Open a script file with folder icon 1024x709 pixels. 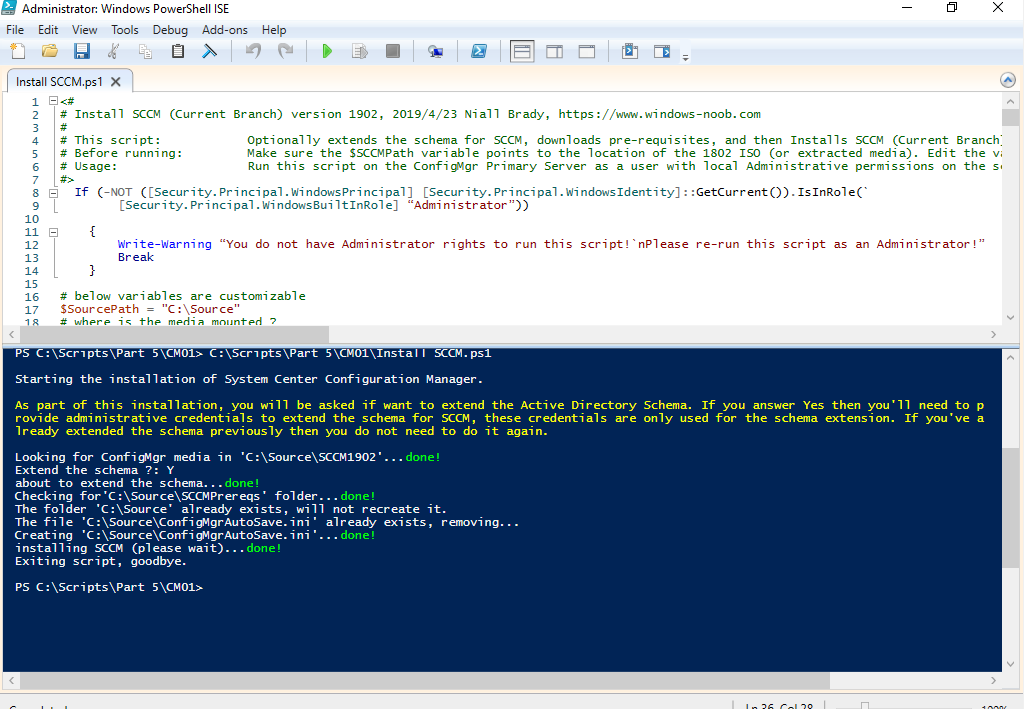click(49, 51)
